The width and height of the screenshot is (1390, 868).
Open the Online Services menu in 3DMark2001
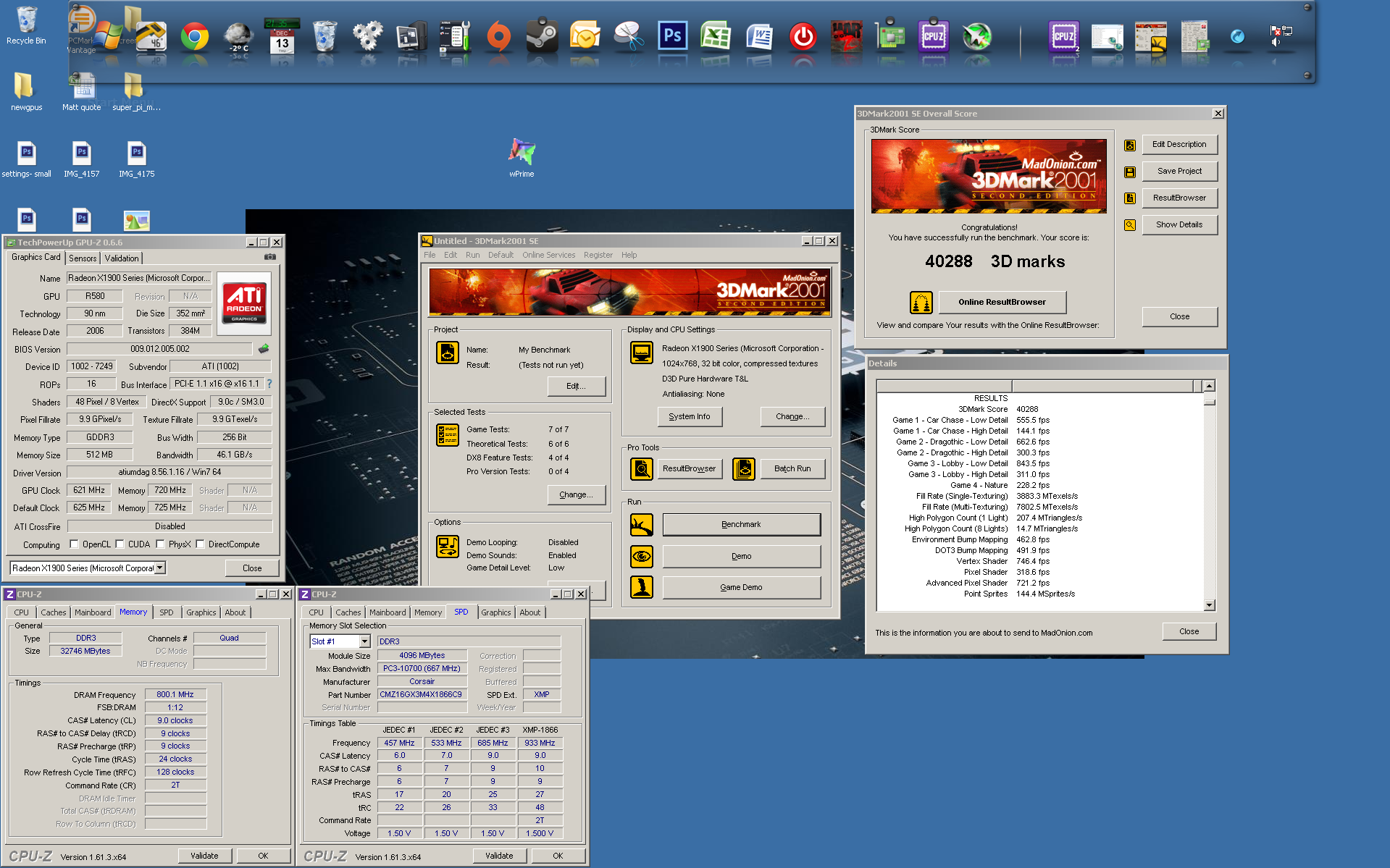[548, 255]
